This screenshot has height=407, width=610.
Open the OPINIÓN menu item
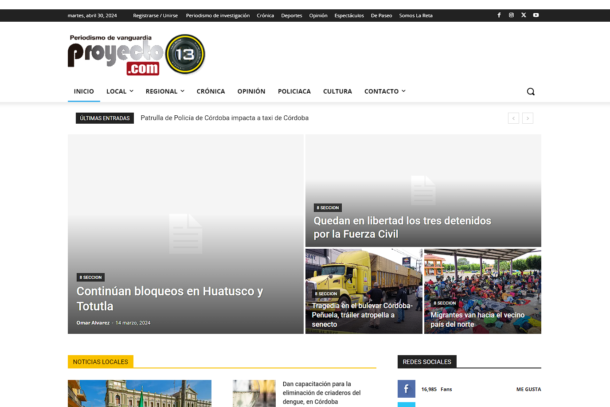coord(251,91)
